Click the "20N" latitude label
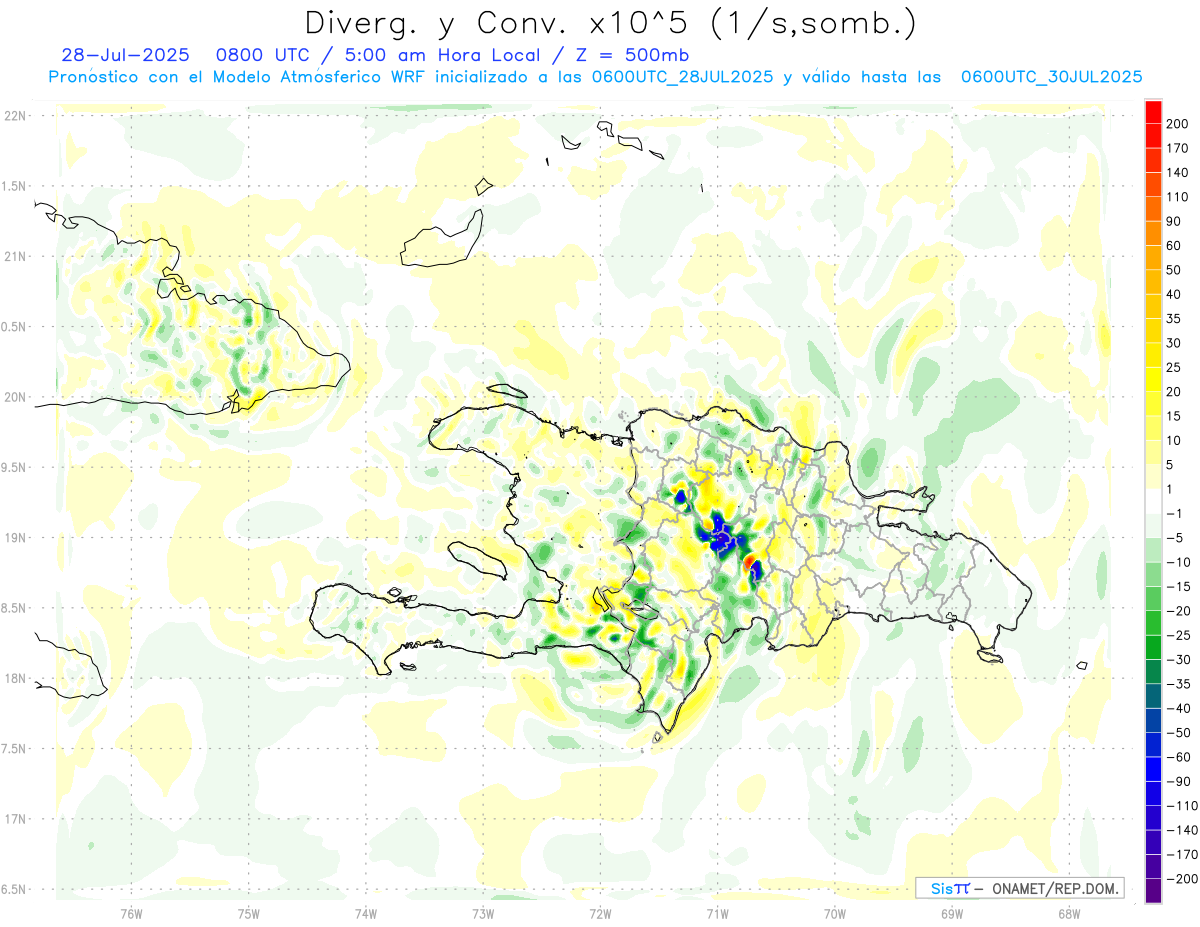This screenshot has width=1200, height=927. pyautogui.click(x=14, y=397)
